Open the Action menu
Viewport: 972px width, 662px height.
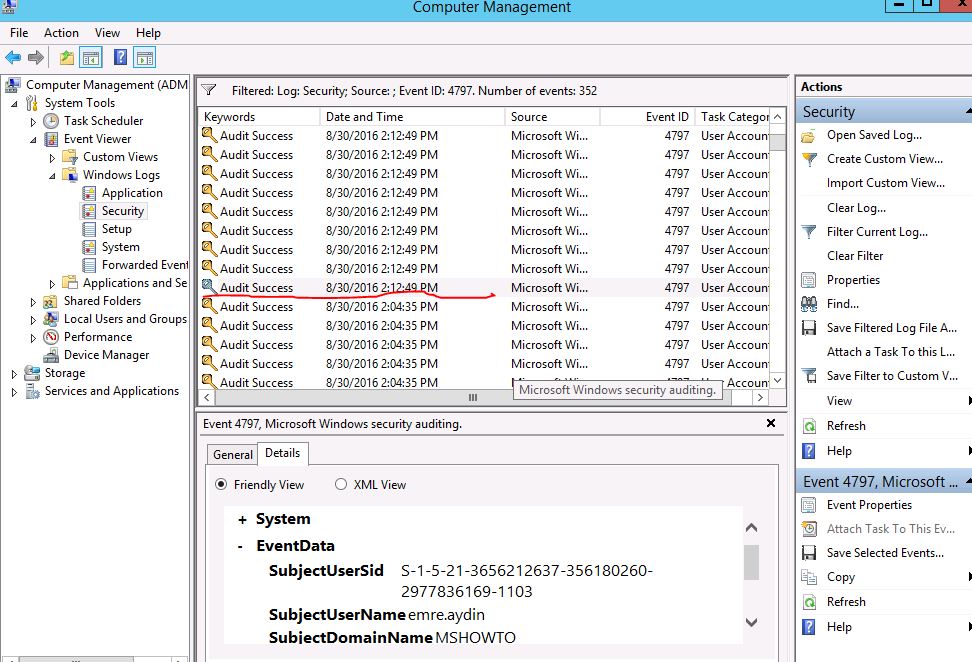click(61, 33)
